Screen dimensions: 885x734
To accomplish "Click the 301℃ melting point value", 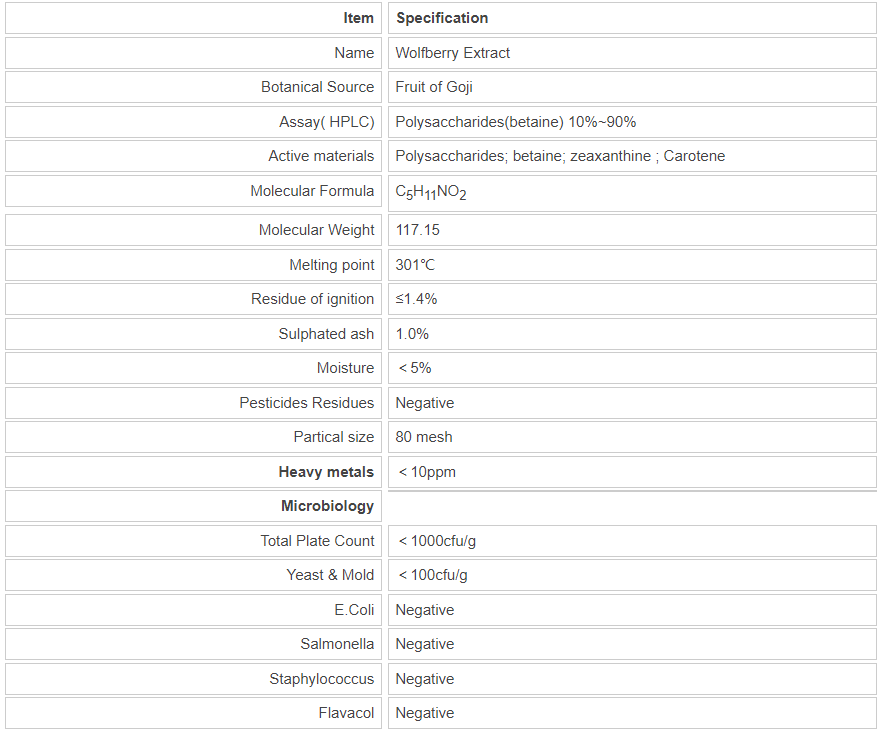I will click(415, 265).
